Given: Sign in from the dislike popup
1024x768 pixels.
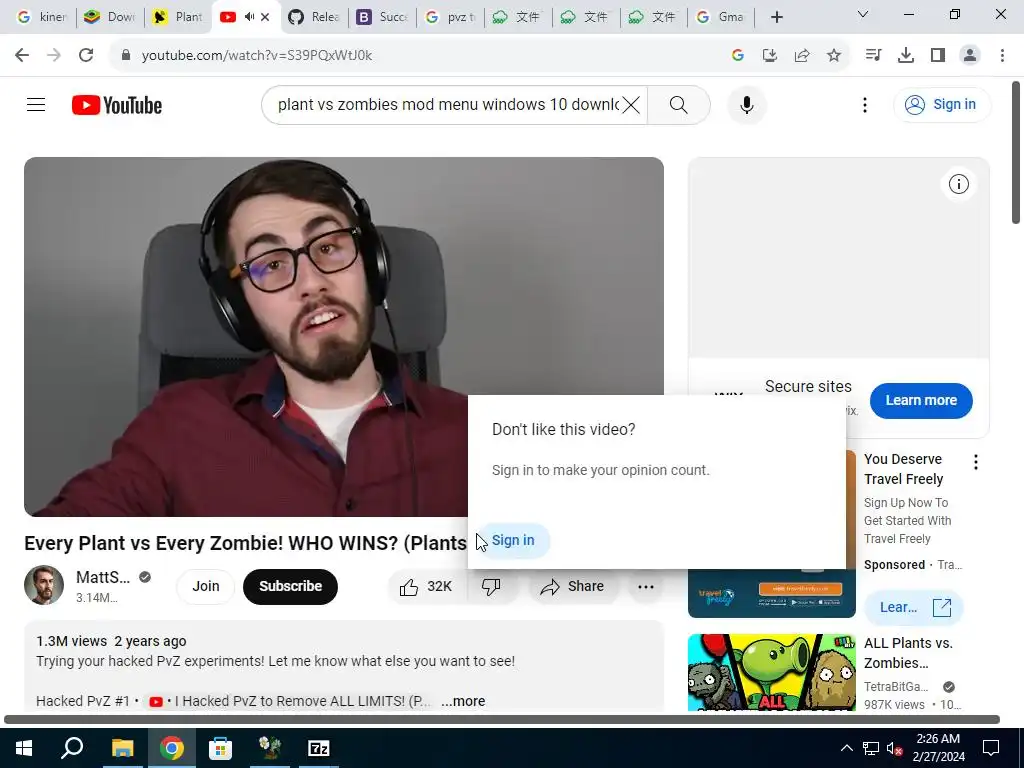Looking at the screenshot, I should pyautogui.click(x=513, y=541).
